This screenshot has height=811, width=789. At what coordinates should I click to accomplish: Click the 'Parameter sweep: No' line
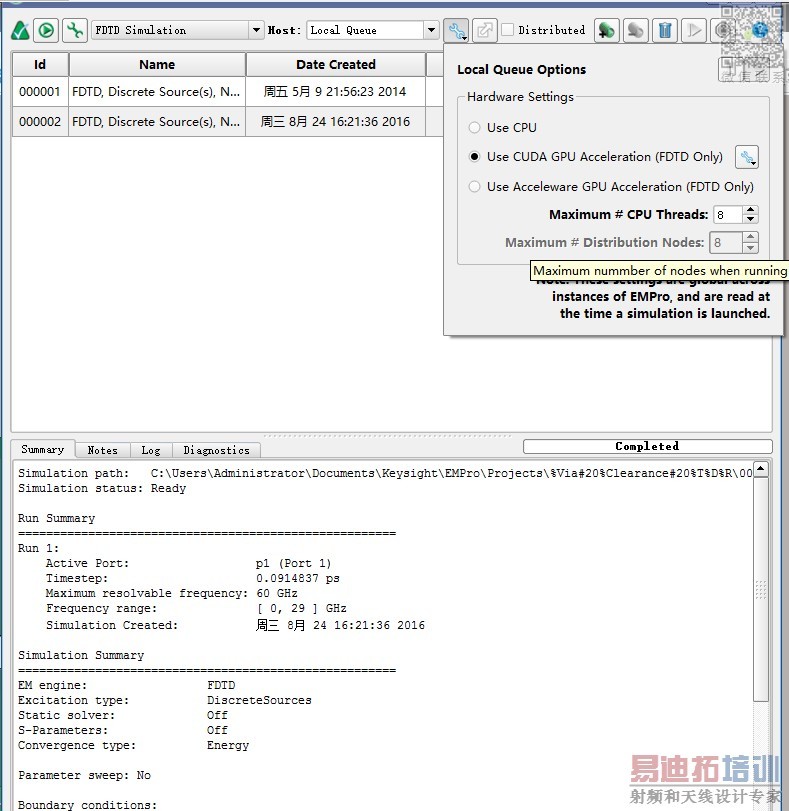84,775
